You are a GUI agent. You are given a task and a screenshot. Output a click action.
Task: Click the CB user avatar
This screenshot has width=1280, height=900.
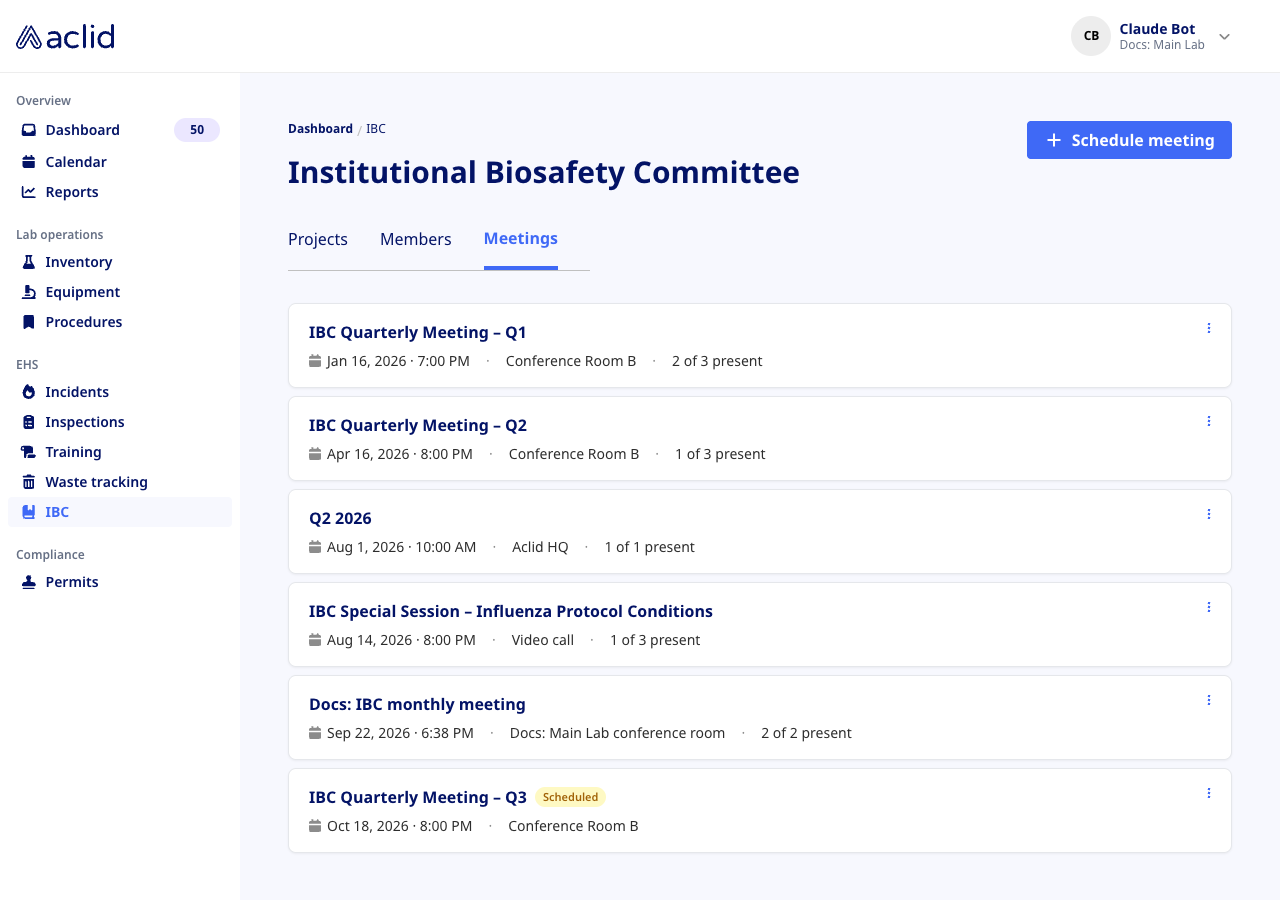pyautogui.click(x=1091, y=36)
